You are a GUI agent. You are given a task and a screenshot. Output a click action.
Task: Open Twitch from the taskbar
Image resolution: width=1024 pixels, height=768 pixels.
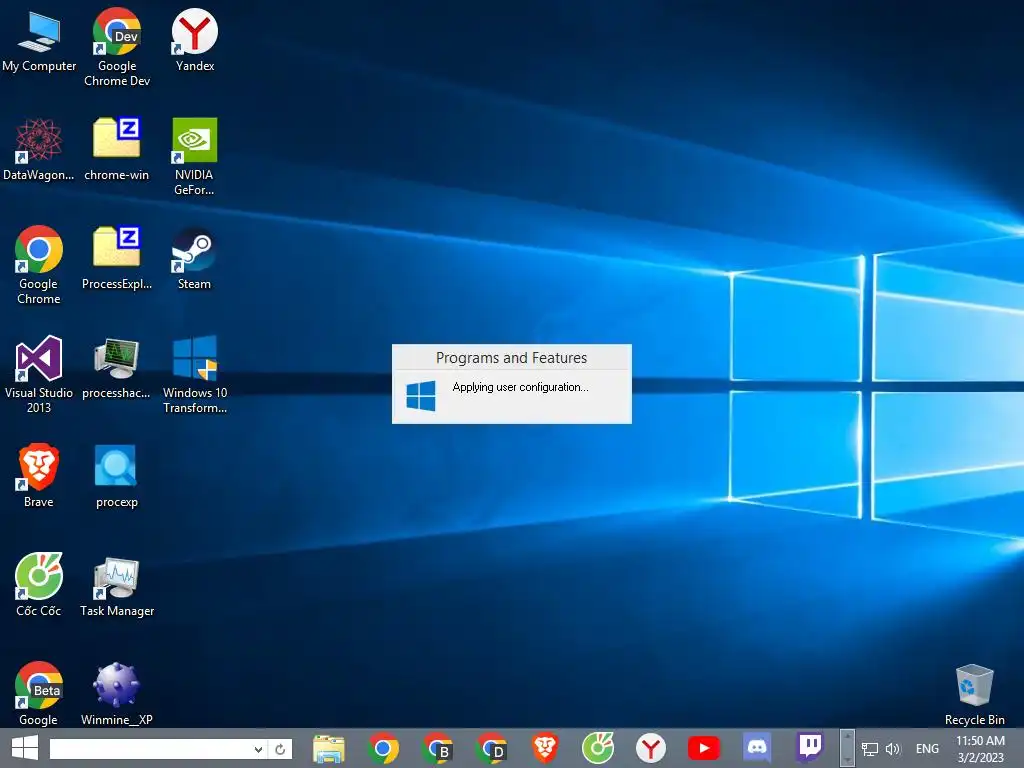tap(810, 748)
